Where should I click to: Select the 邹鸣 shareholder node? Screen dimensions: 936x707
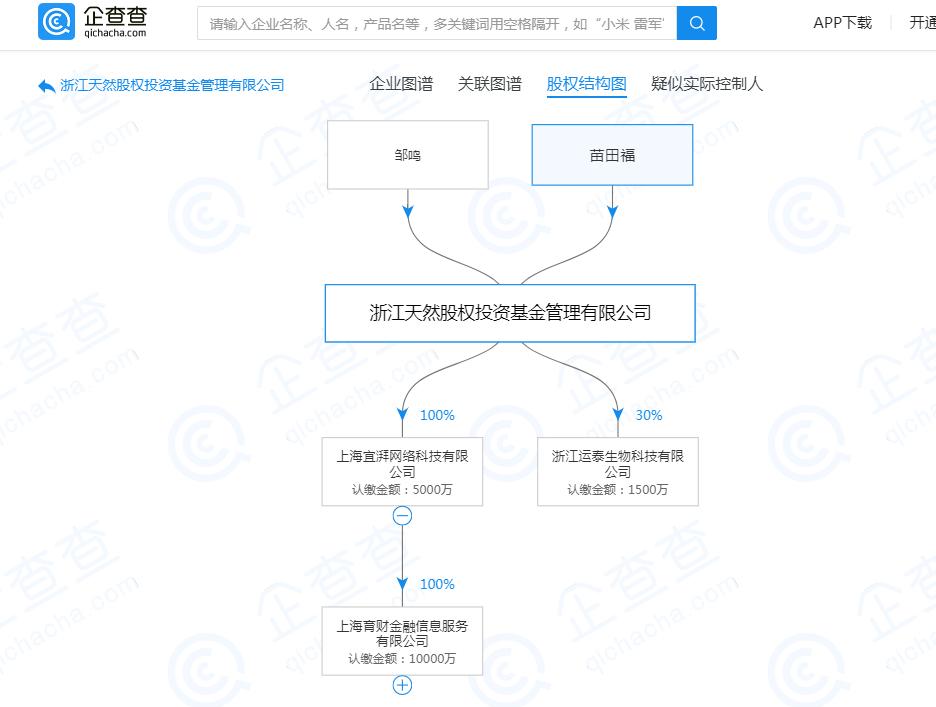(407, 154)
